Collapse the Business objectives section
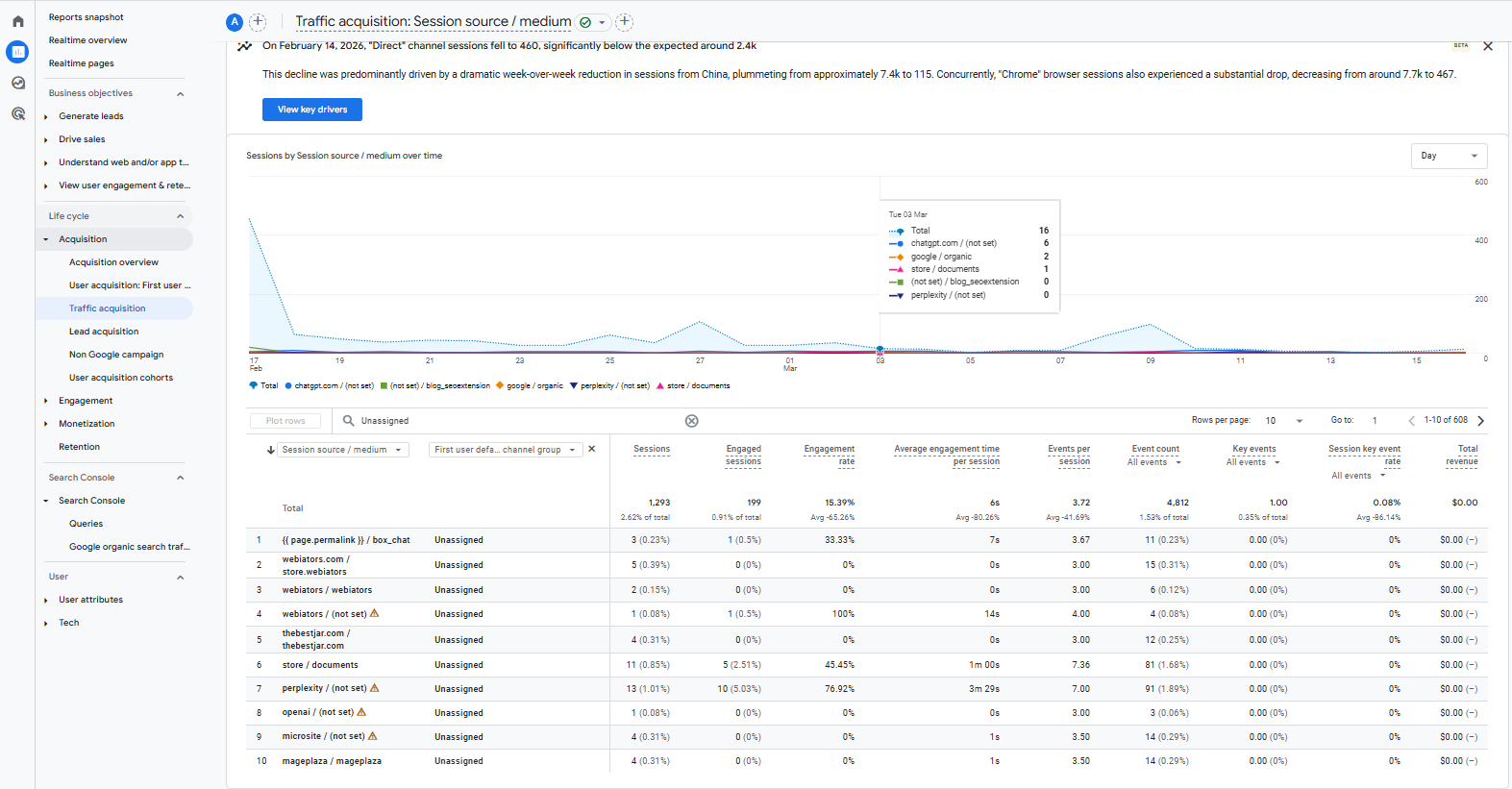 (x=180, y=93)
